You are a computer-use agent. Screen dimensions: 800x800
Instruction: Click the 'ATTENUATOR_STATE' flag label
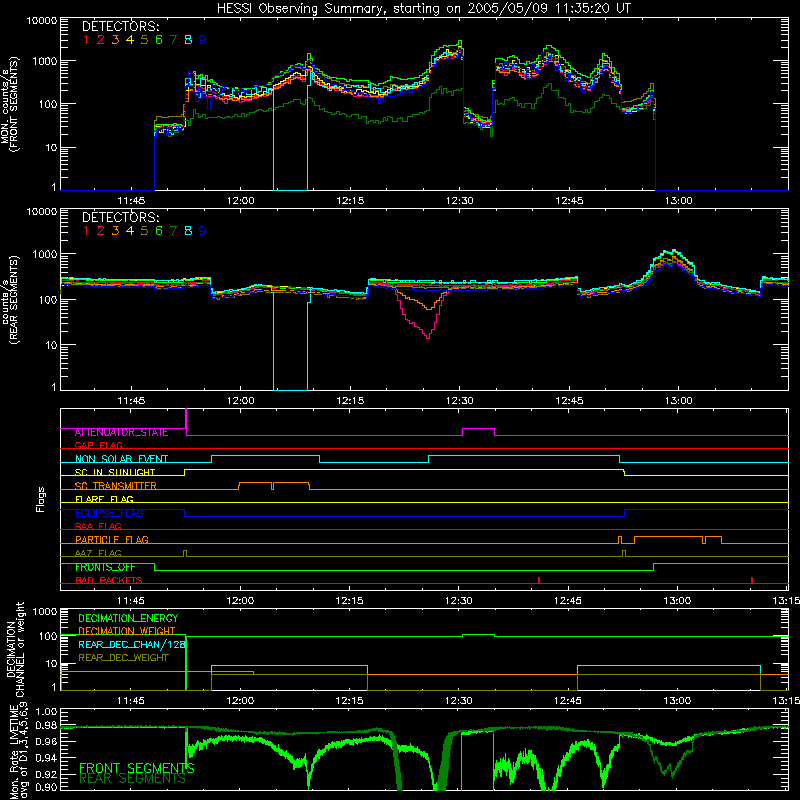pyautogui.click(x=121, y=433)
